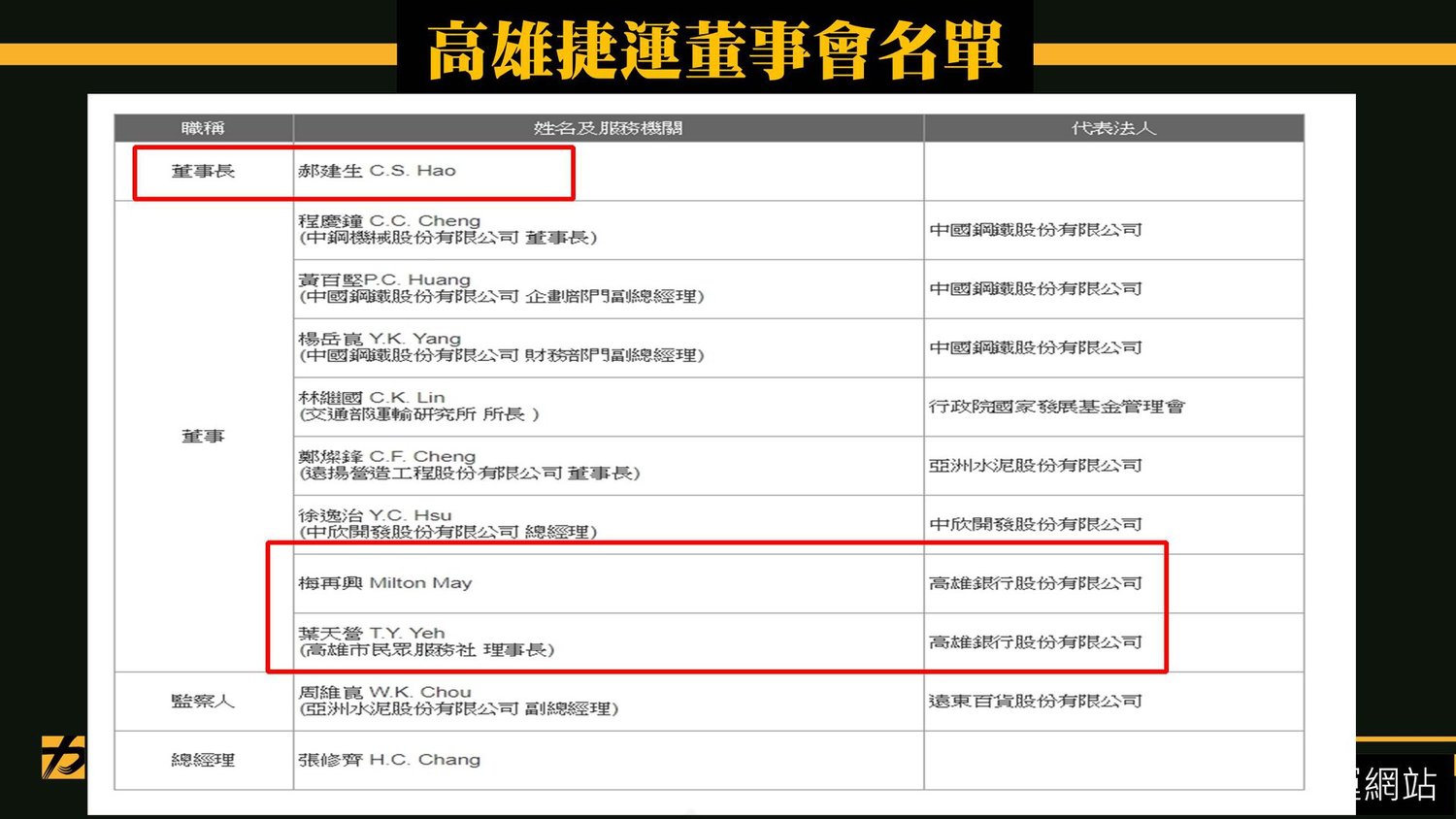The image size is (1456, 819).
Task: Select 中國鋼鐵股份有限公司 in the P.C. Huang row
Action: pyautogui.click(x=1036, y=289)
